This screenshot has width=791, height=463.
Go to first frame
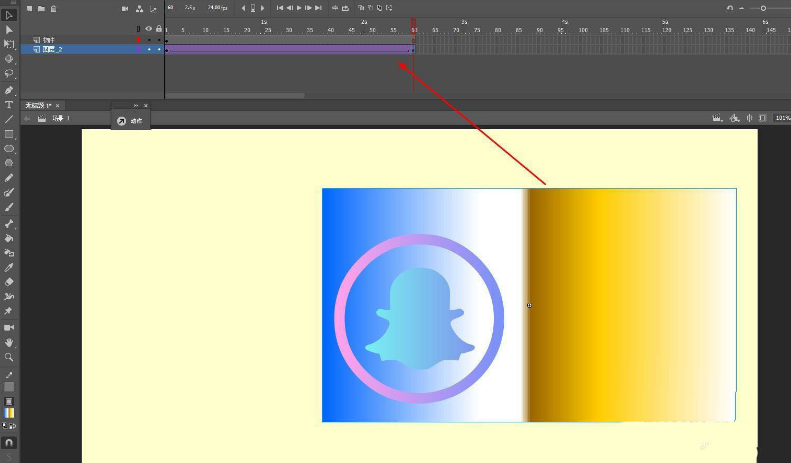tap(279, 8)
